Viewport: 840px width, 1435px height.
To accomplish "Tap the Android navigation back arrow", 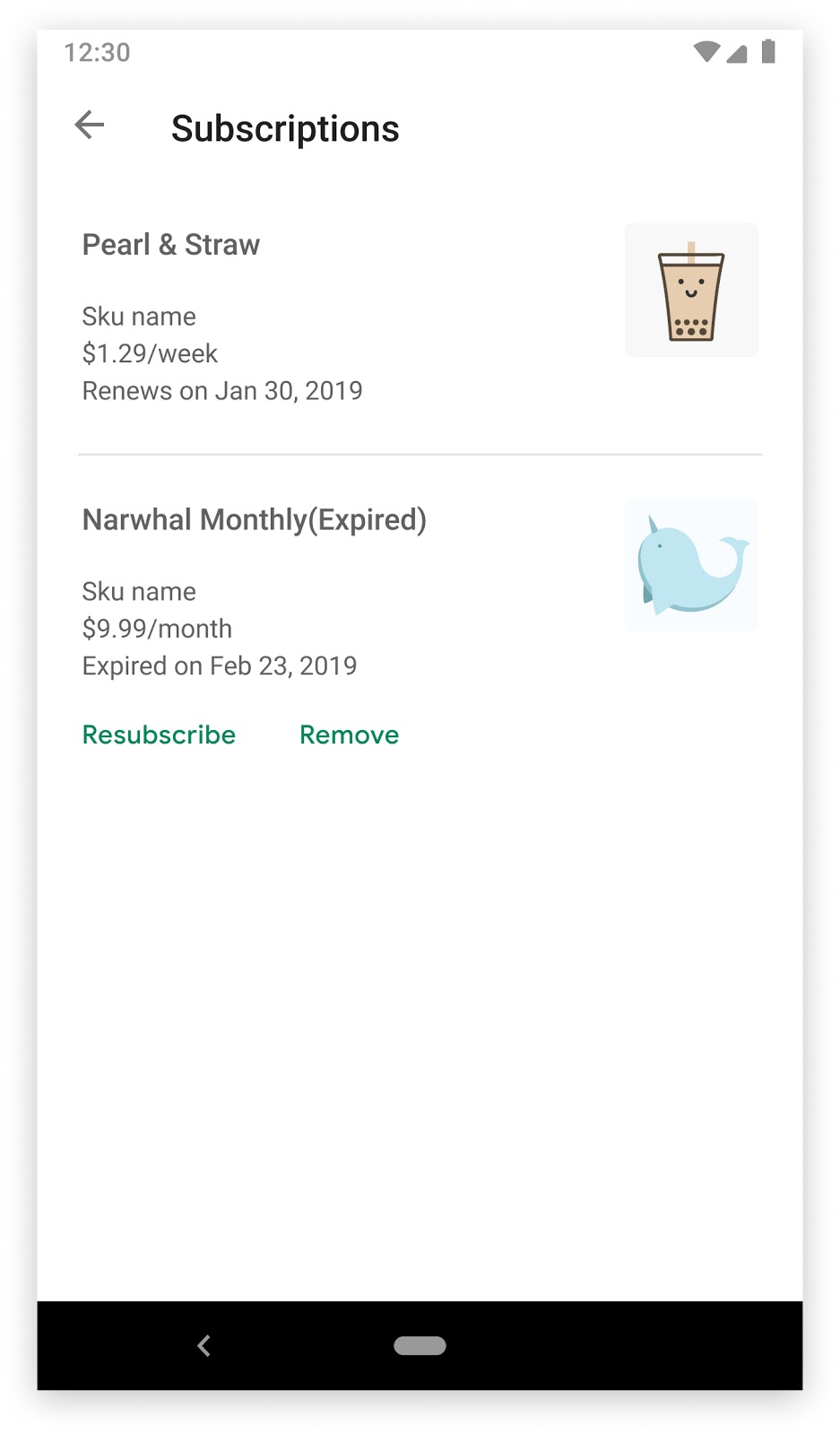I will pos(204,1345).
